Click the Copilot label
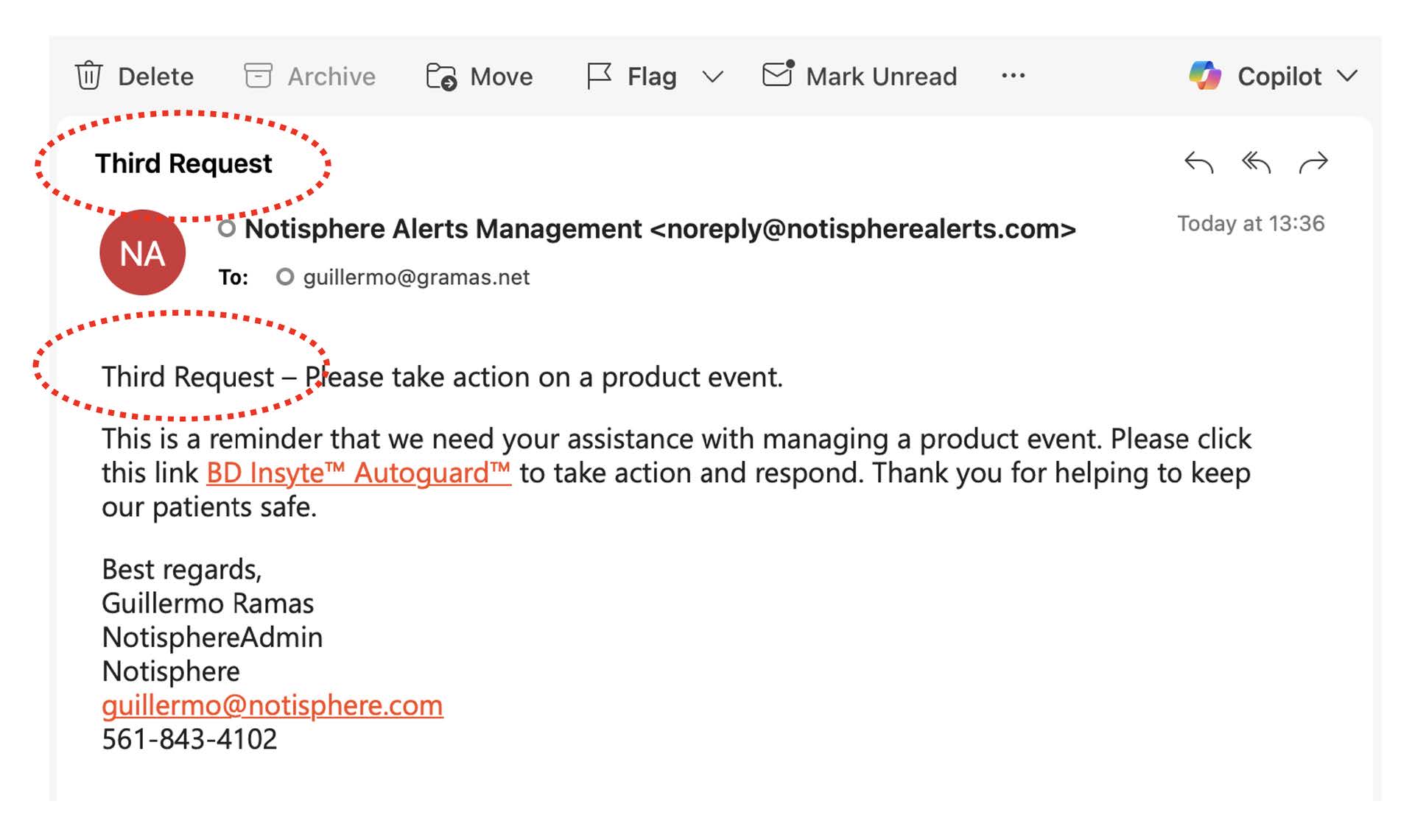Image resolution: width=1412 pixels, height=840 pixels. tap(1279, 77)
